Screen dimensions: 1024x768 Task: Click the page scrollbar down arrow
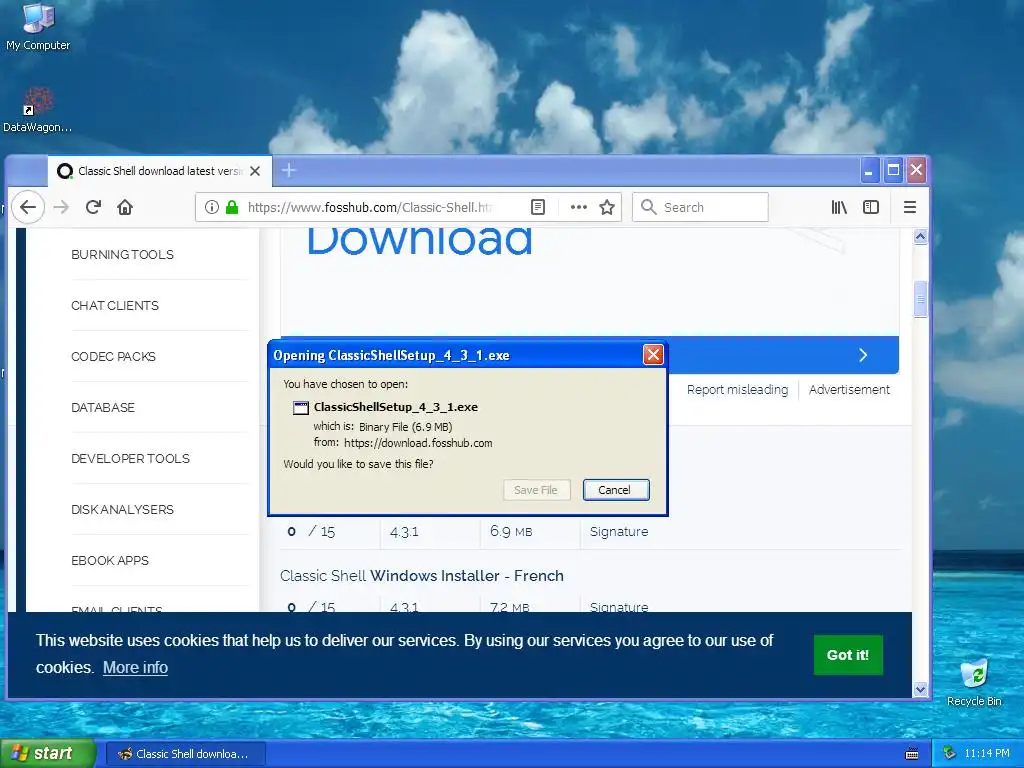click(x=920, y=690)
